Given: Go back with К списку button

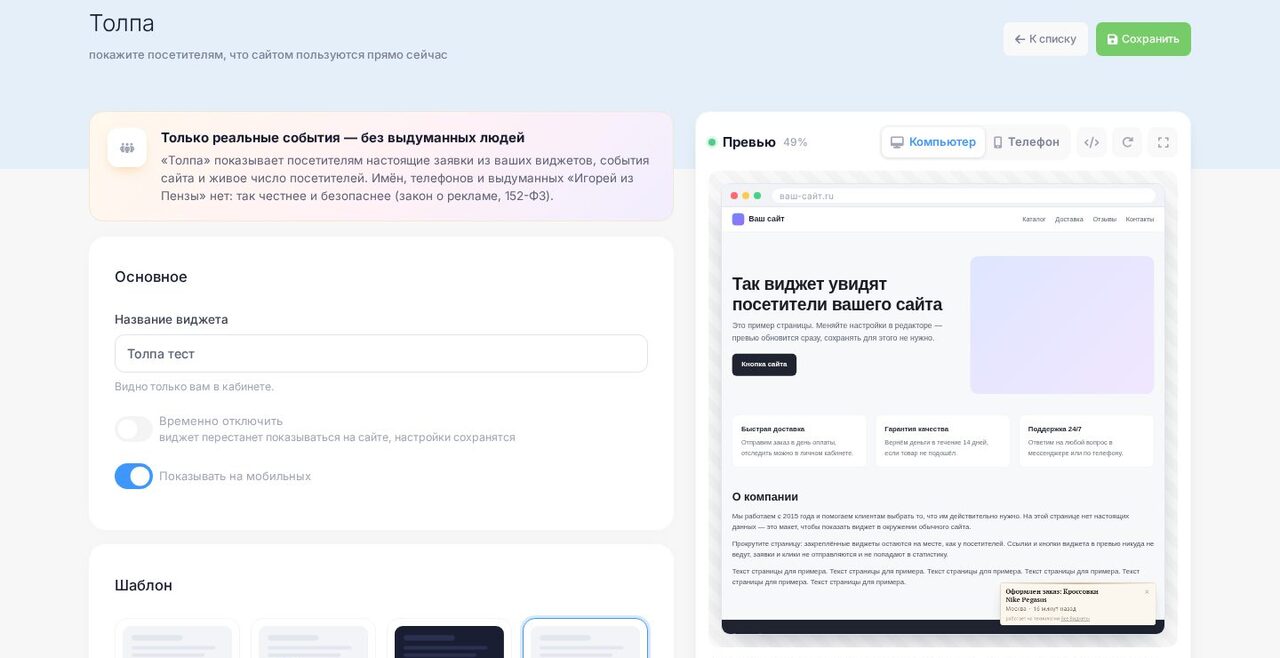Looking at the screenshot, I should click(1045, 39).
